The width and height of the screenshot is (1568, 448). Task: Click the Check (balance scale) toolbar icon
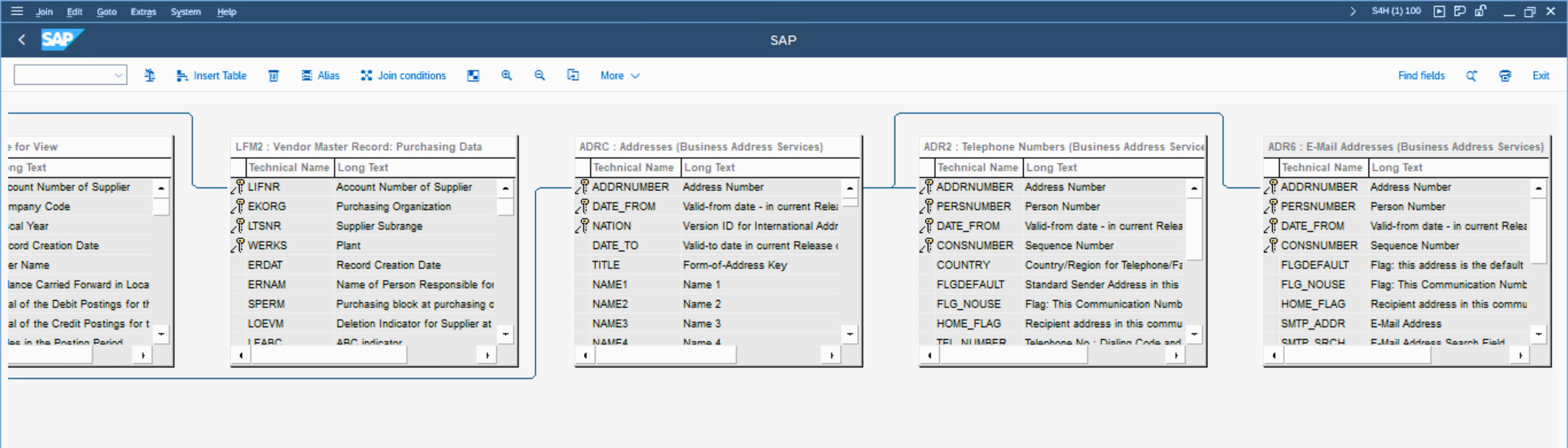pos(149,75)
